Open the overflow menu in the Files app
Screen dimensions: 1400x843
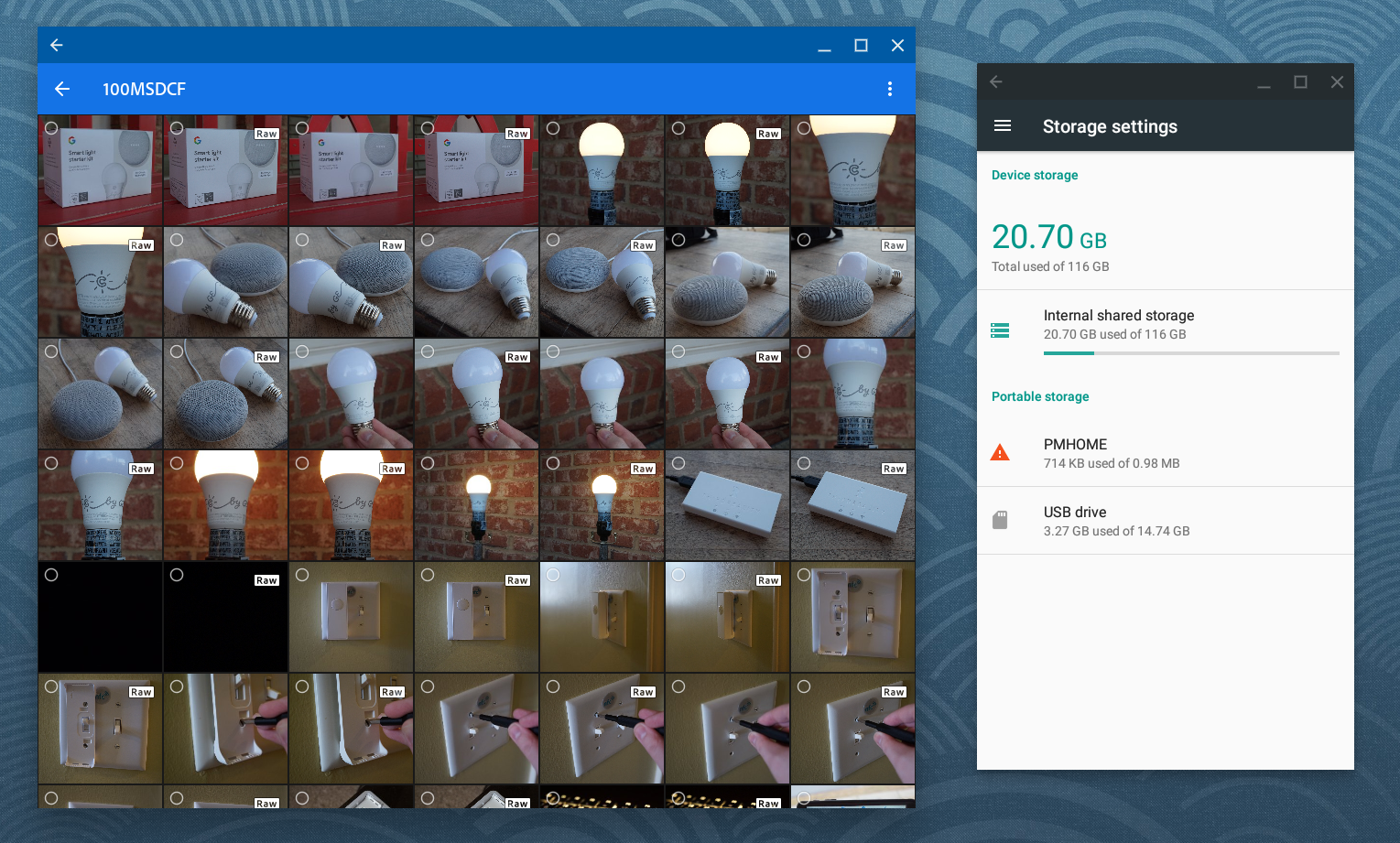(889, 89)
